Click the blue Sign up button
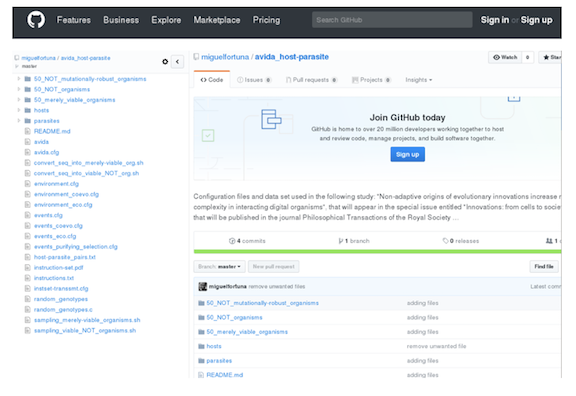The height and width of the screenshot is (396, 576). point(407,154)
